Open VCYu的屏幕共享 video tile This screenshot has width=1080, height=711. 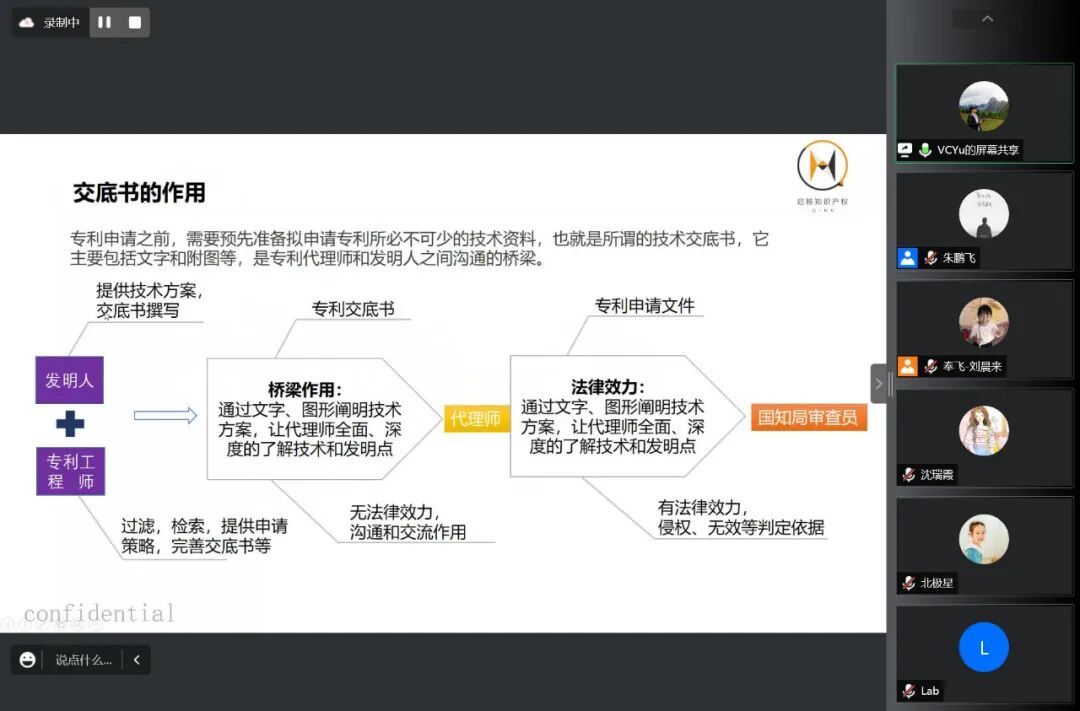coord(984,105)
